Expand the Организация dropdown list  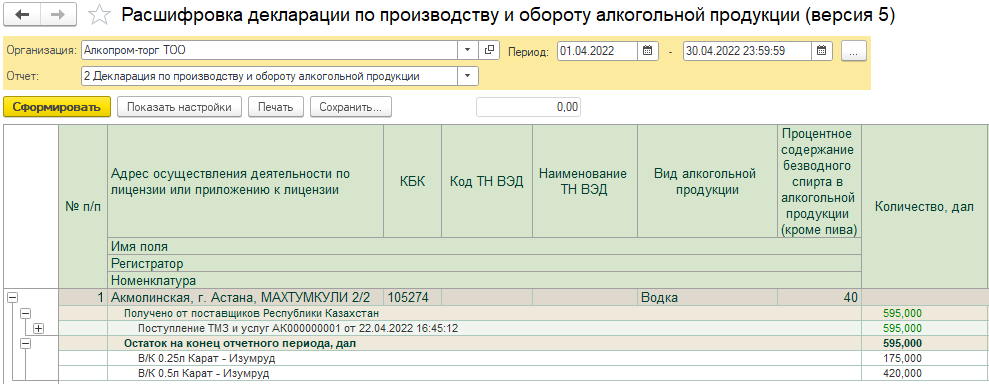pos(467,50)
